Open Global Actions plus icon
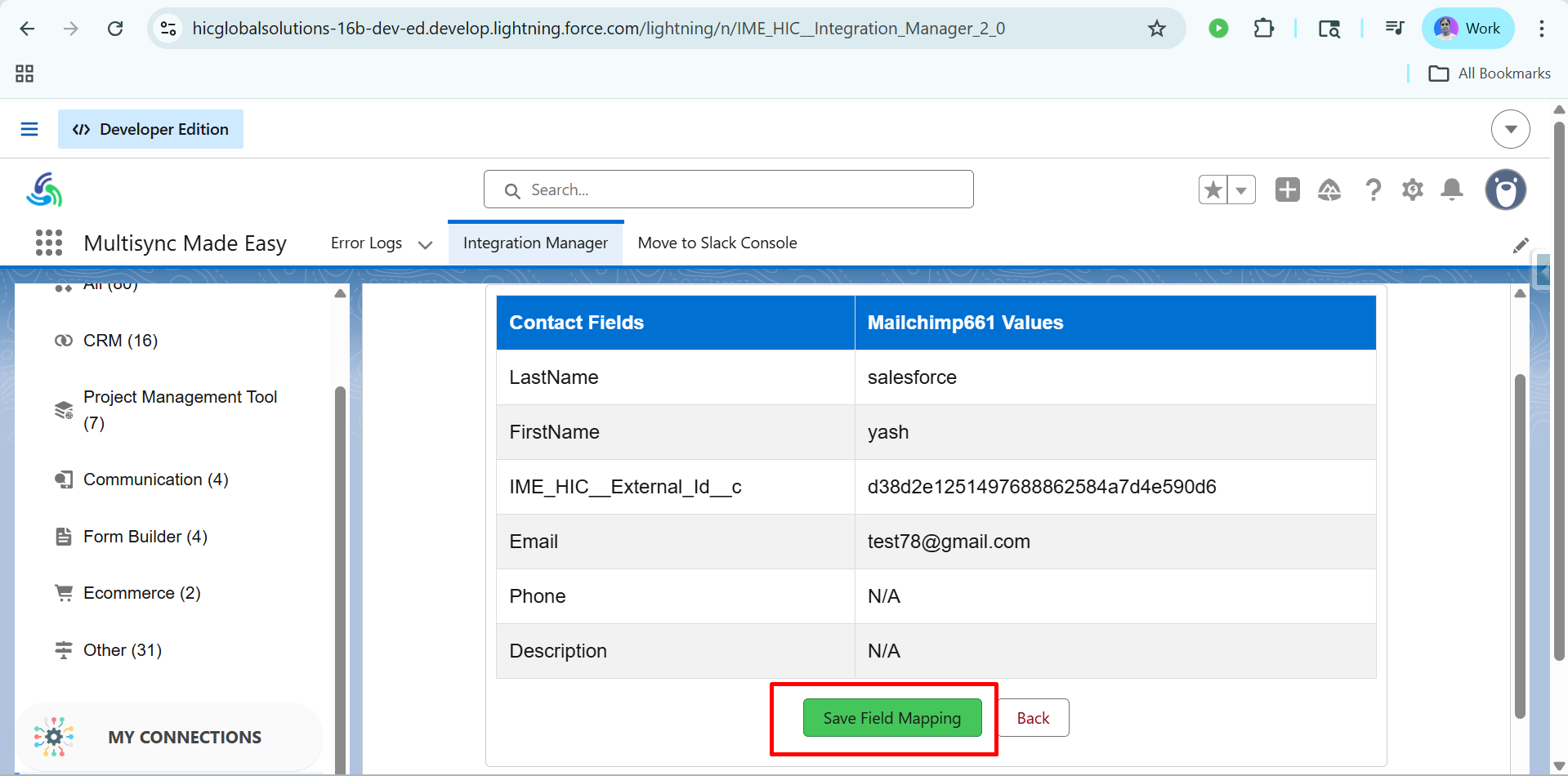The width and height of the screenshot is (1568, 776). [1288, 190]
